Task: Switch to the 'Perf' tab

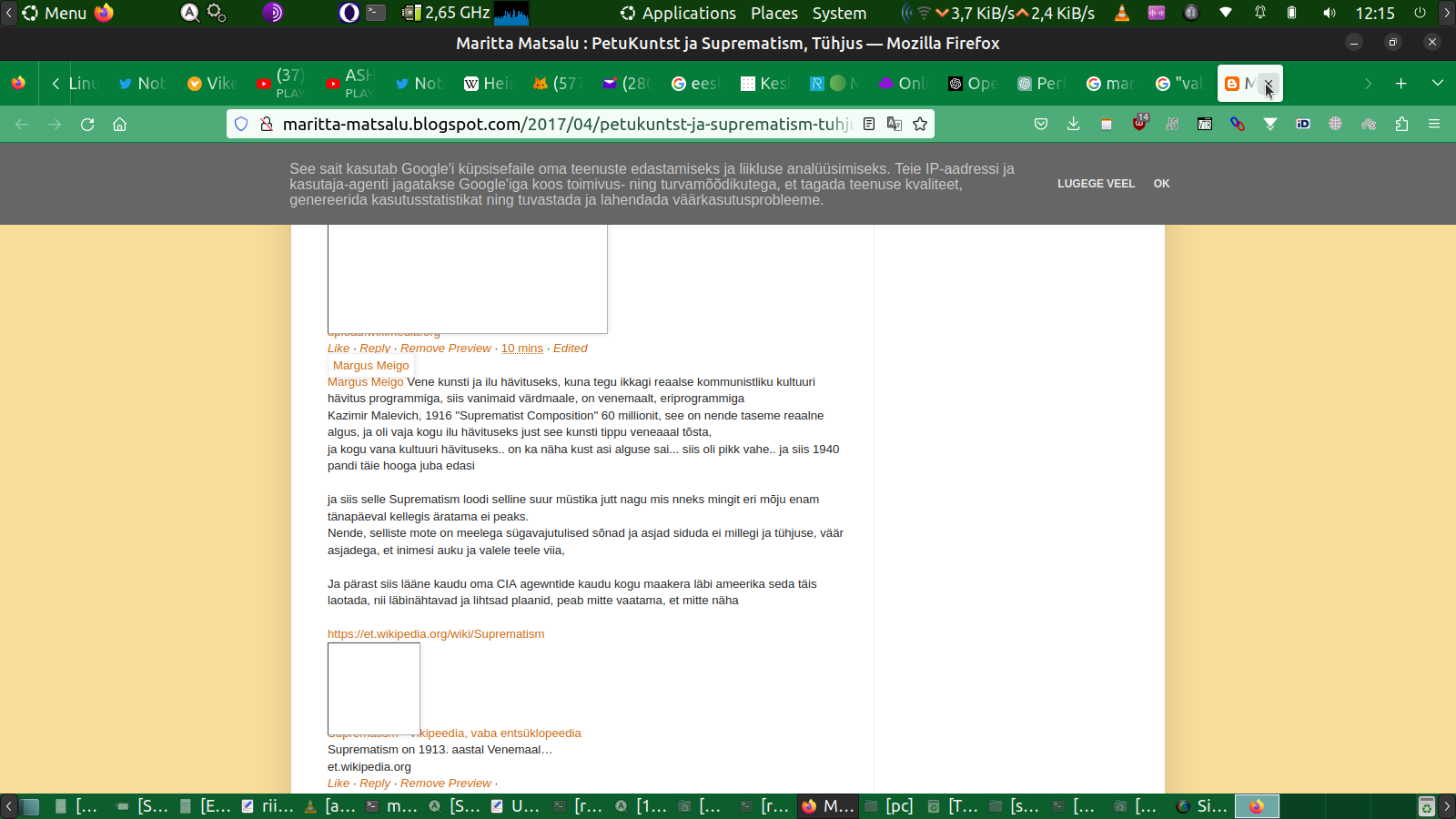Action: click(1041, 84)
